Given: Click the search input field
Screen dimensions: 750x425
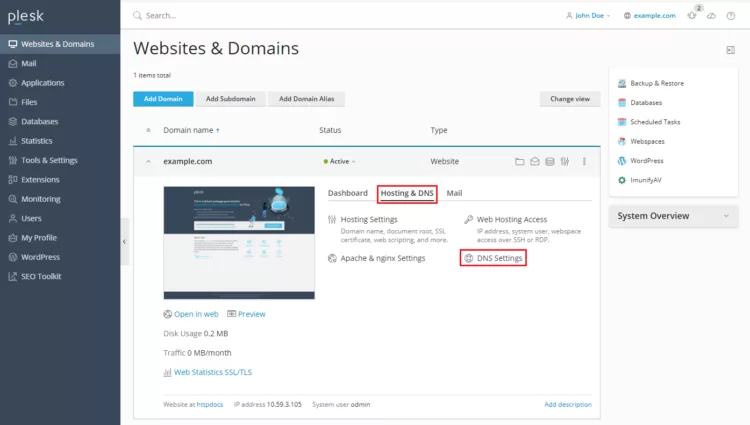Looking at the screenshot, I should pyautogui.click(x=300, y=15).
